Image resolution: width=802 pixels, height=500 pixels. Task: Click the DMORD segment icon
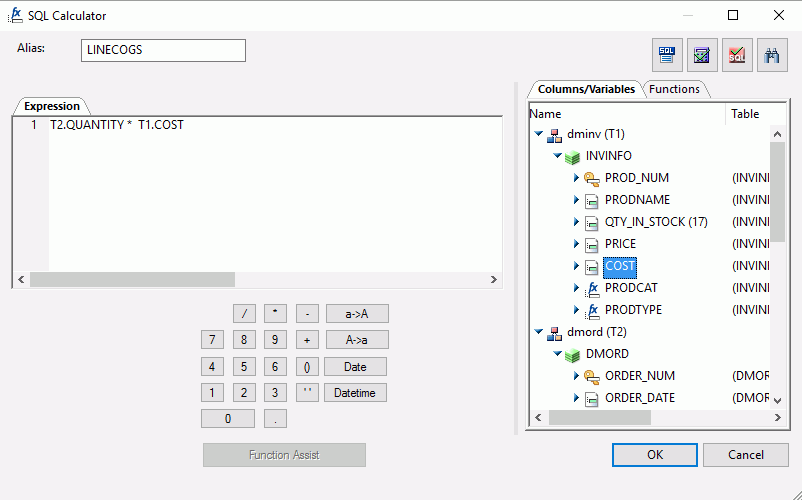pos(573,355)
